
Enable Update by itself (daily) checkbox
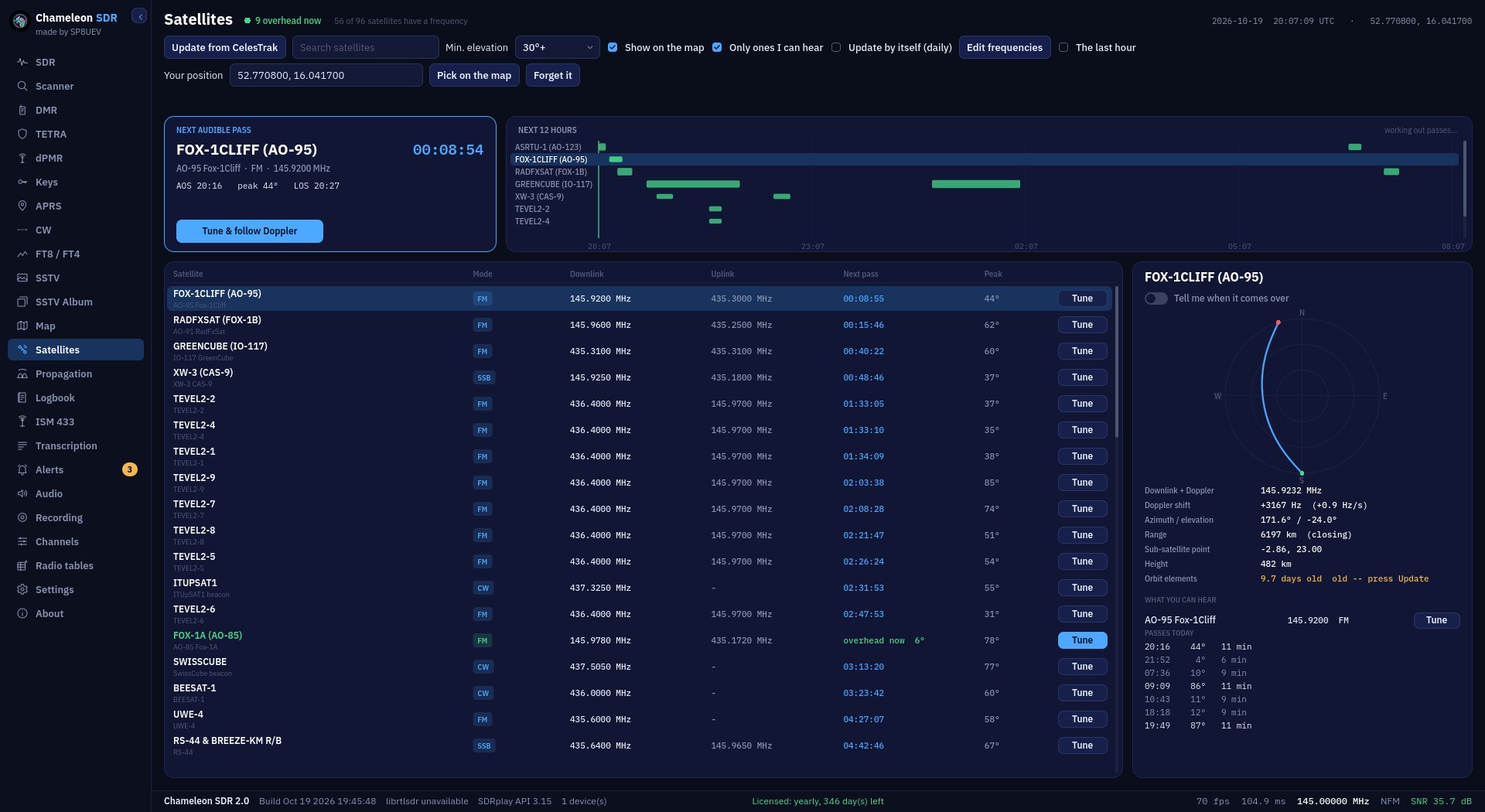[836, 47]
